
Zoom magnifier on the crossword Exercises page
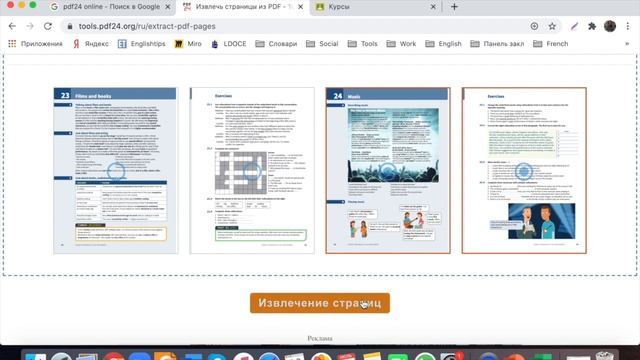point(252,171)
